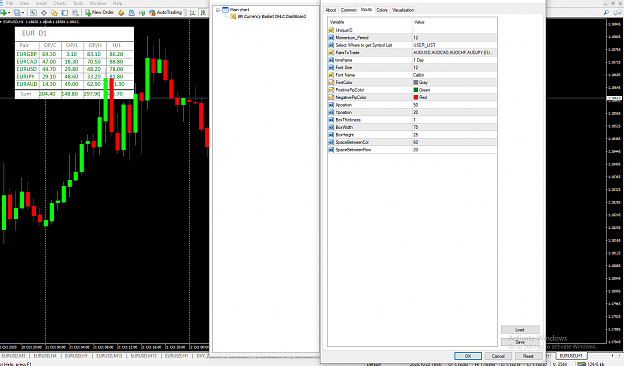The height and width of the screenshot is (366, 625).
Task: Open the MetaEditor yellow book icon
Action: point(121,13)
